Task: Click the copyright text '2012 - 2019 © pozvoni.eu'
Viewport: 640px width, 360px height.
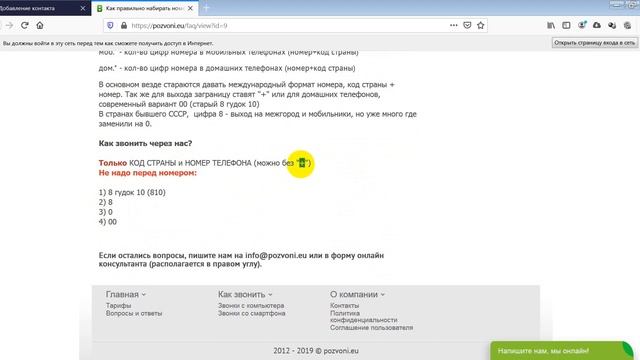Action: coord(316,351)
